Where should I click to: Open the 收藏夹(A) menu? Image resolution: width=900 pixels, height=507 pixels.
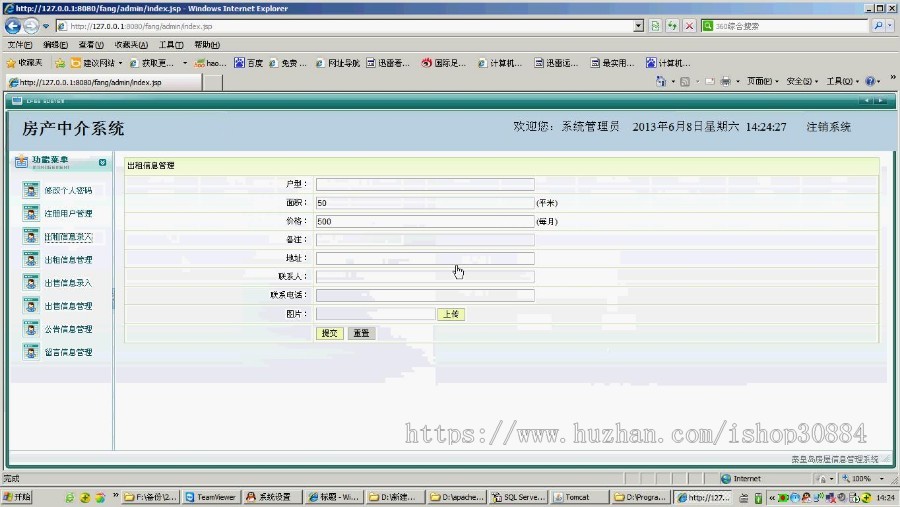(131, 45)
